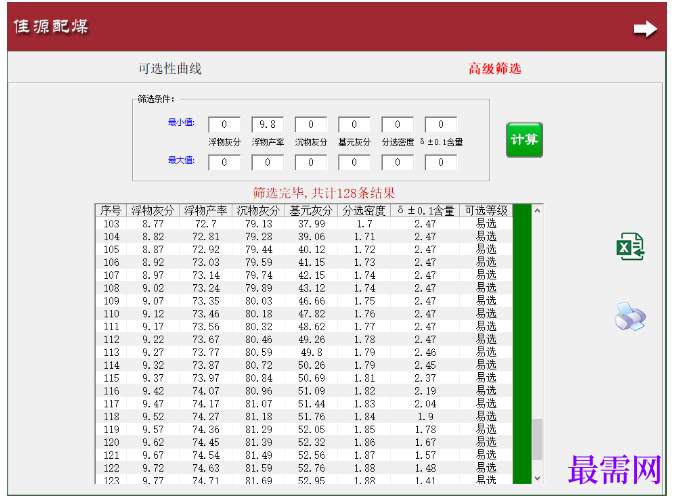
Task: Click the 最大值 沉物灰分 input field
Action: click(311, 163)
